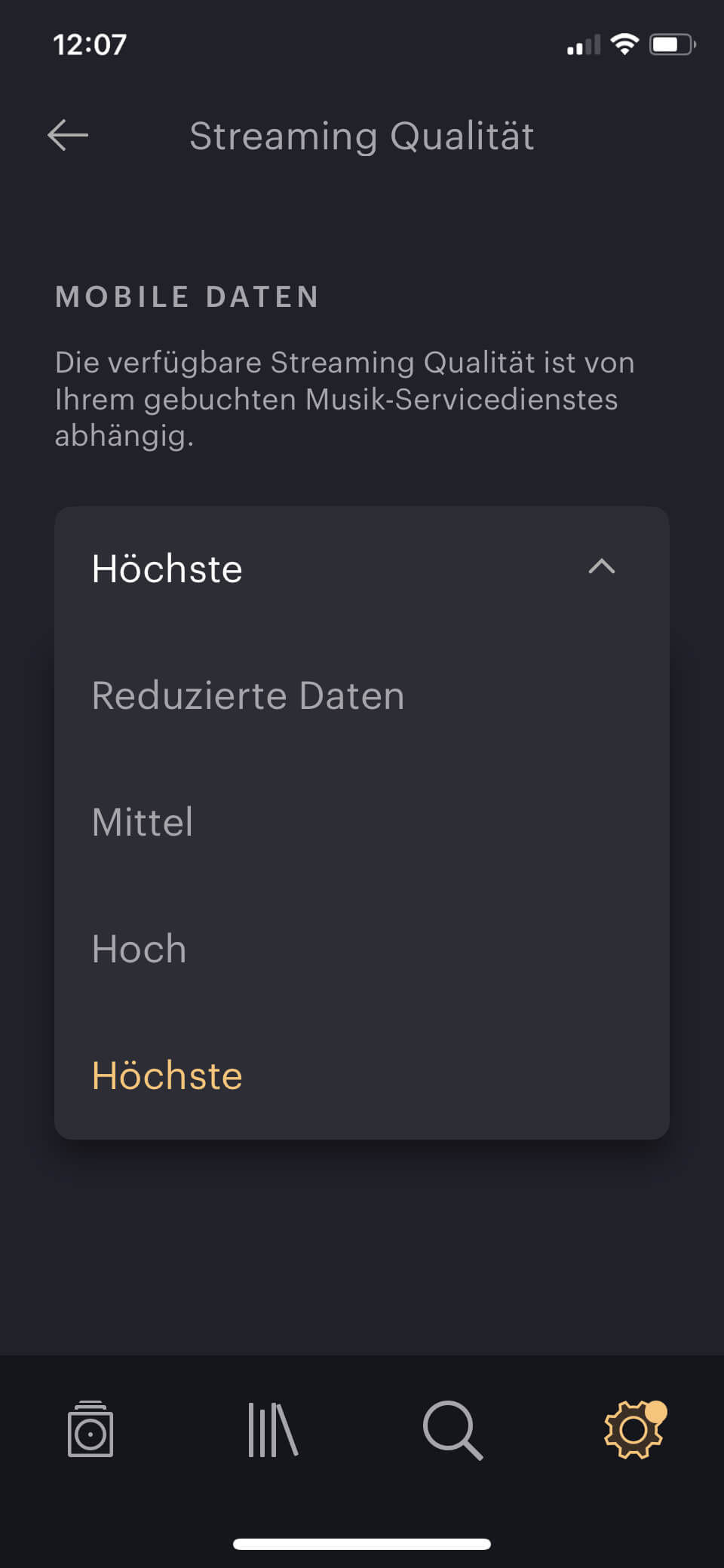This screenshot has height=1568, width=724.
Task: Tap the 12:07 clock in status bar
Action: click(x=90, y=44)
